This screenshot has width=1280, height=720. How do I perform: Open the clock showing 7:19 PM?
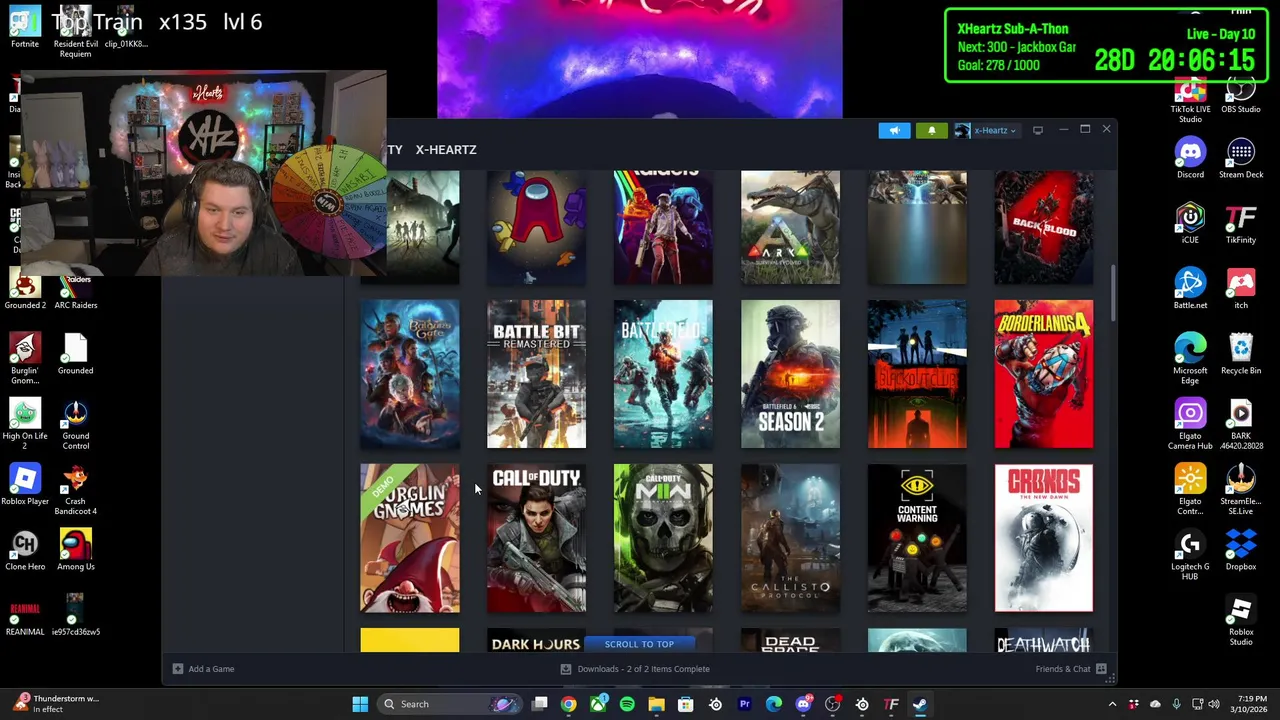pos(1251,704)
